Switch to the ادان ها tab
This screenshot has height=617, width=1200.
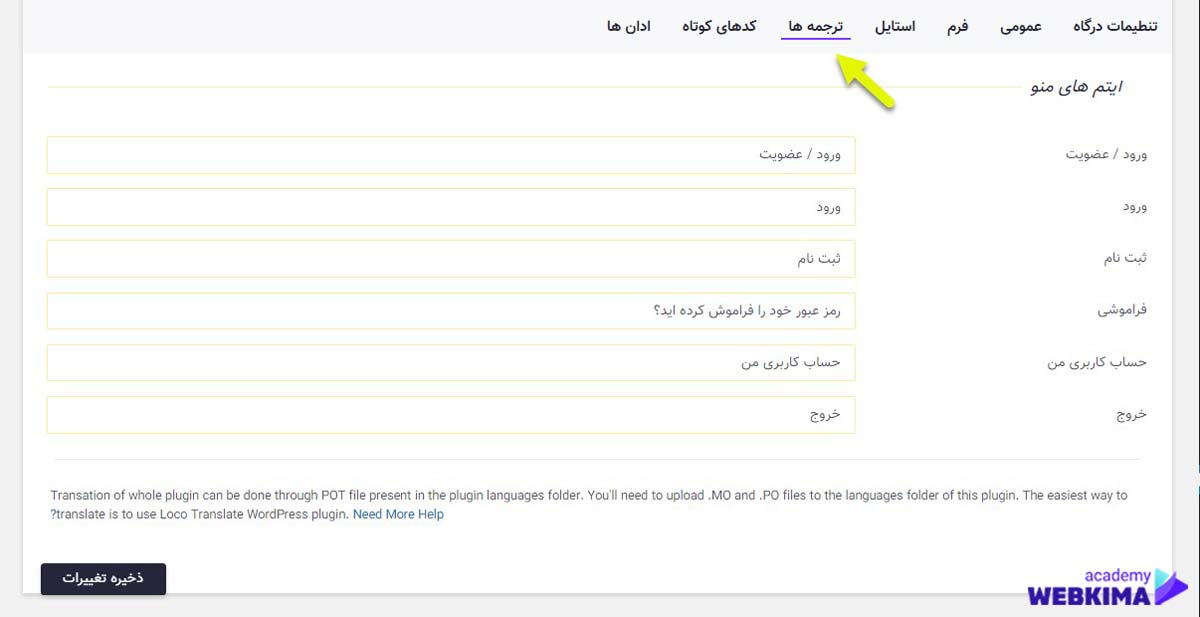(628, 26)
